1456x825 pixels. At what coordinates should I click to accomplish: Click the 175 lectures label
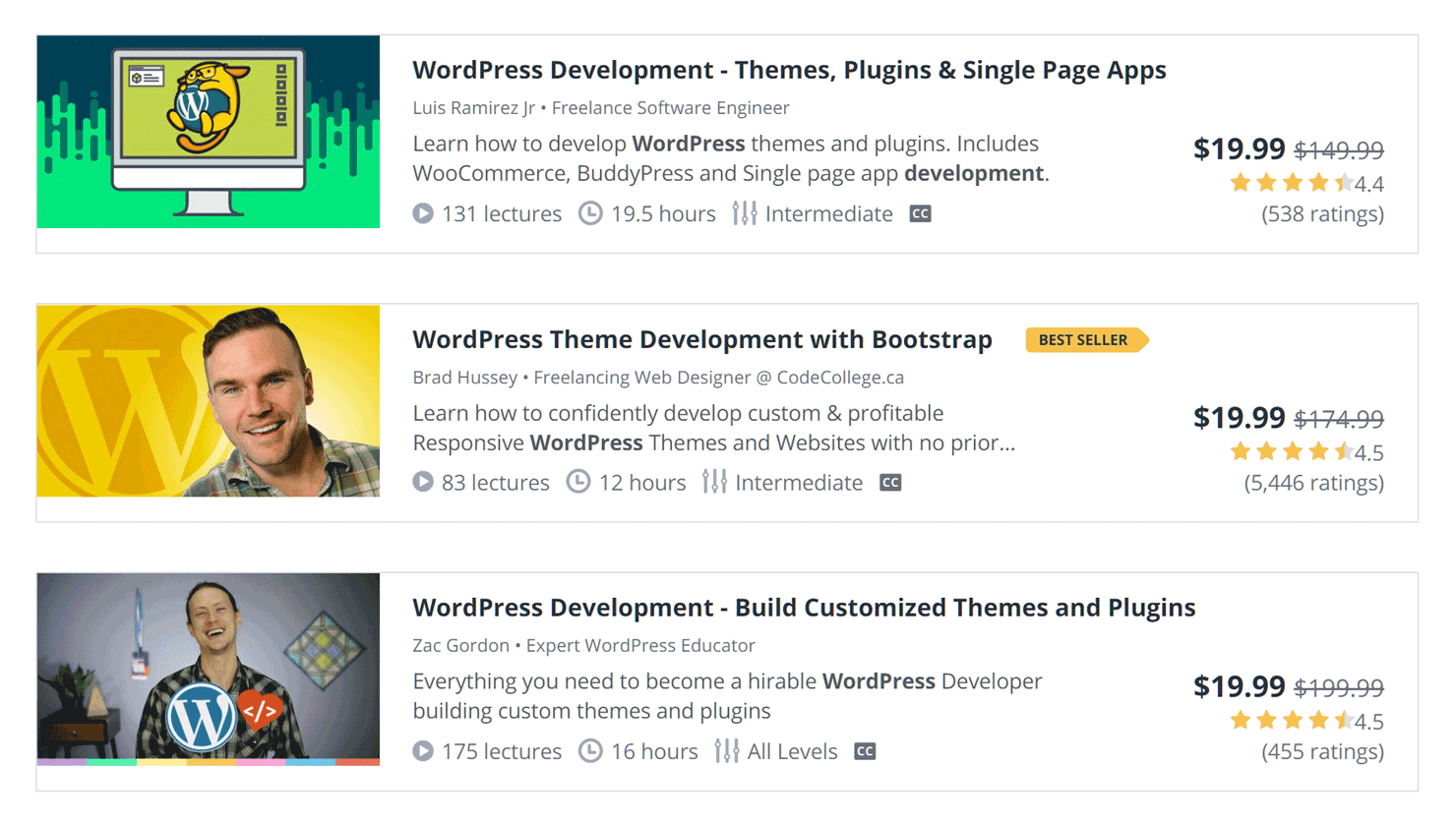502,751
